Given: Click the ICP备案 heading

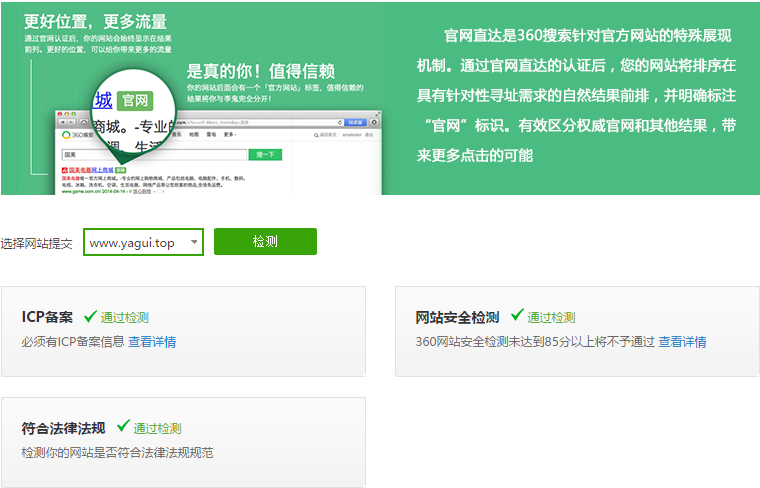Looking at the screenshot, I should [47, 317].
